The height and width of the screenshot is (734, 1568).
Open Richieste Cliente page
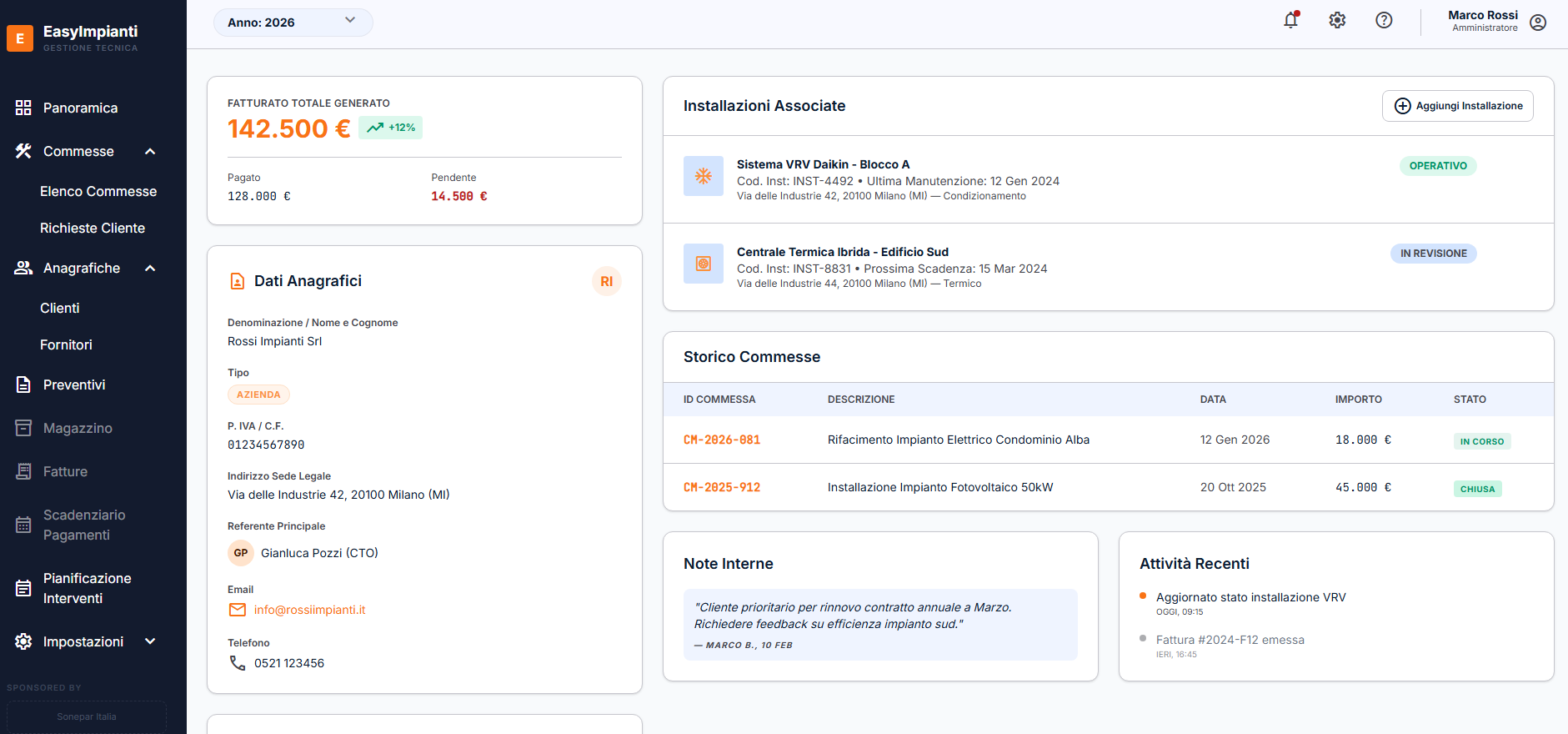pyautogui.click(x=93, y=228)
